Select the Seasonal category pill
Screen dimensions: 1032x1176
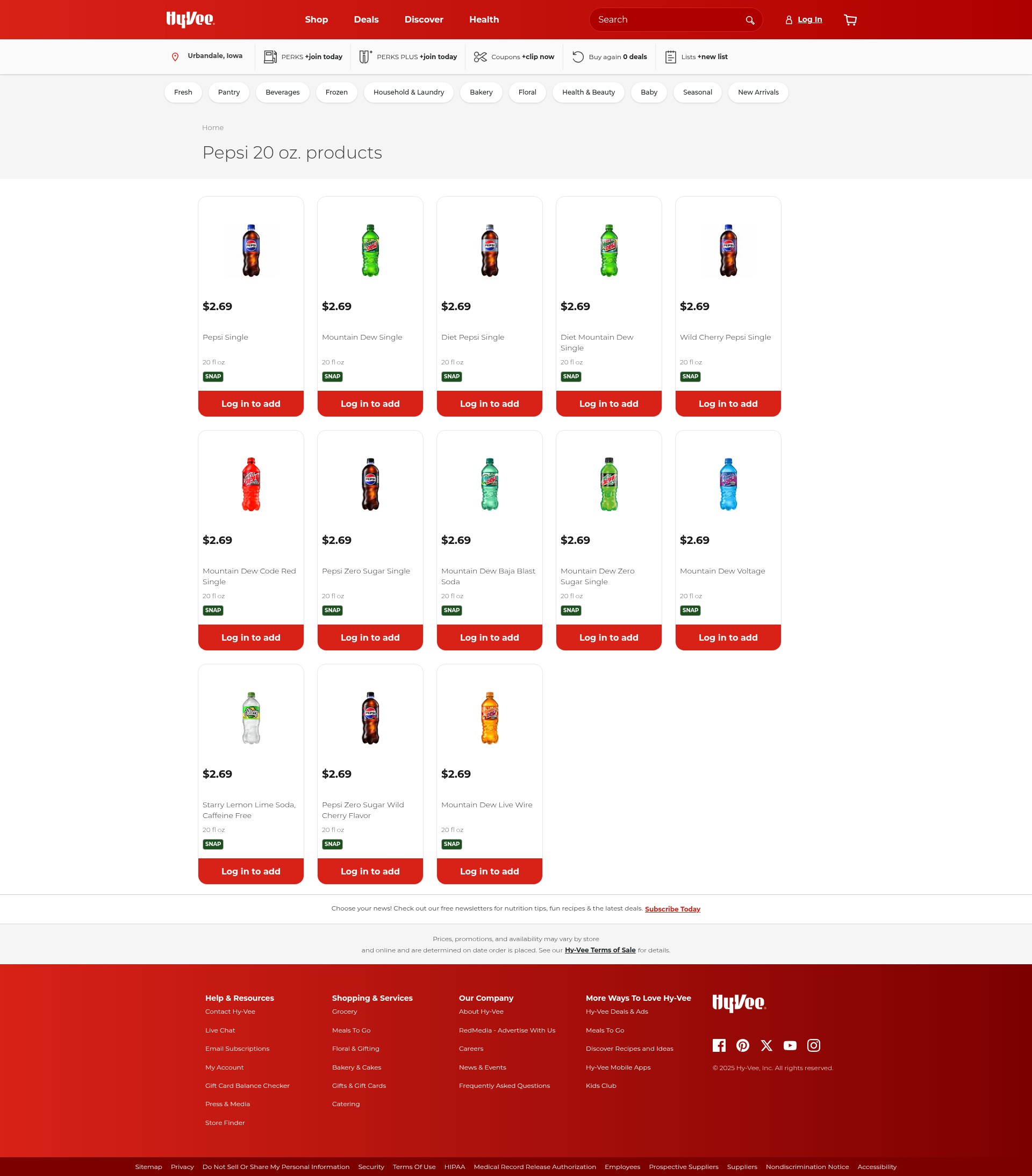pyautogui.click(x=698, y=92)
